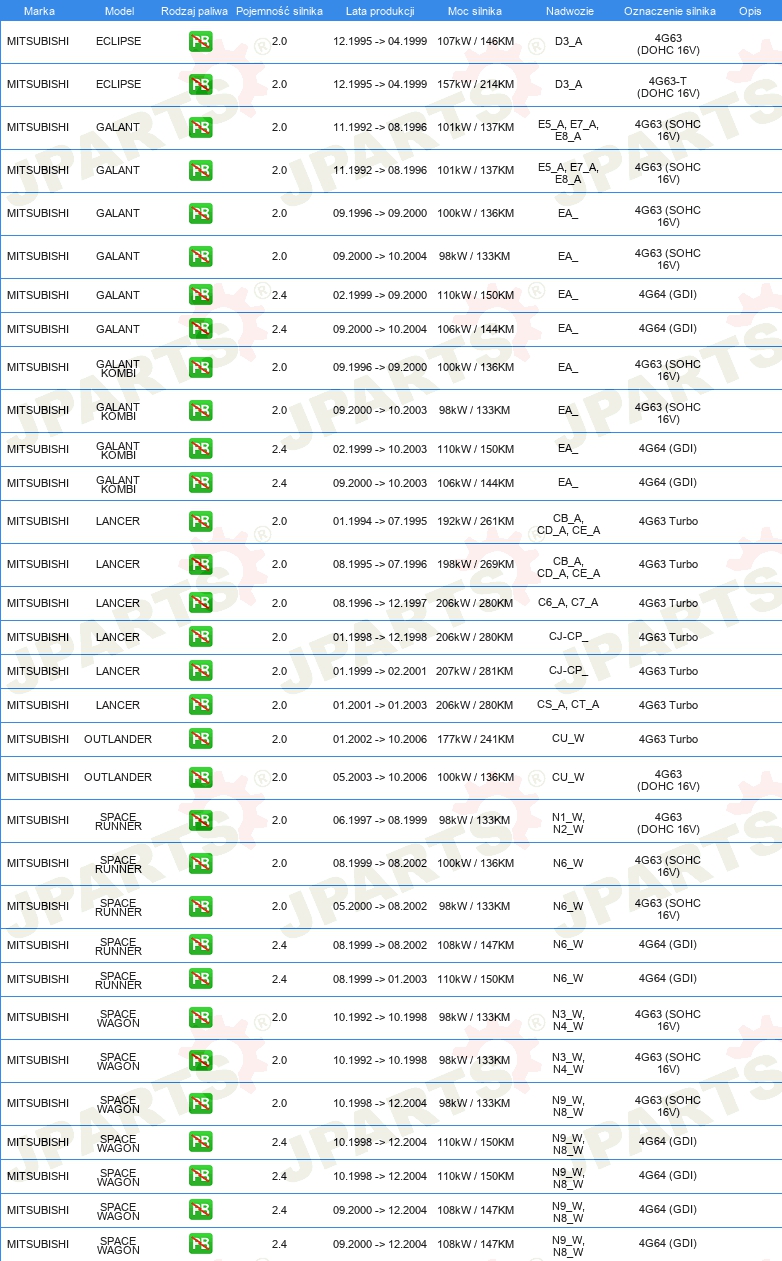Select production years 02.1999 -> 10.2003
The image size is (782, 1261).
tap(380, 449)
